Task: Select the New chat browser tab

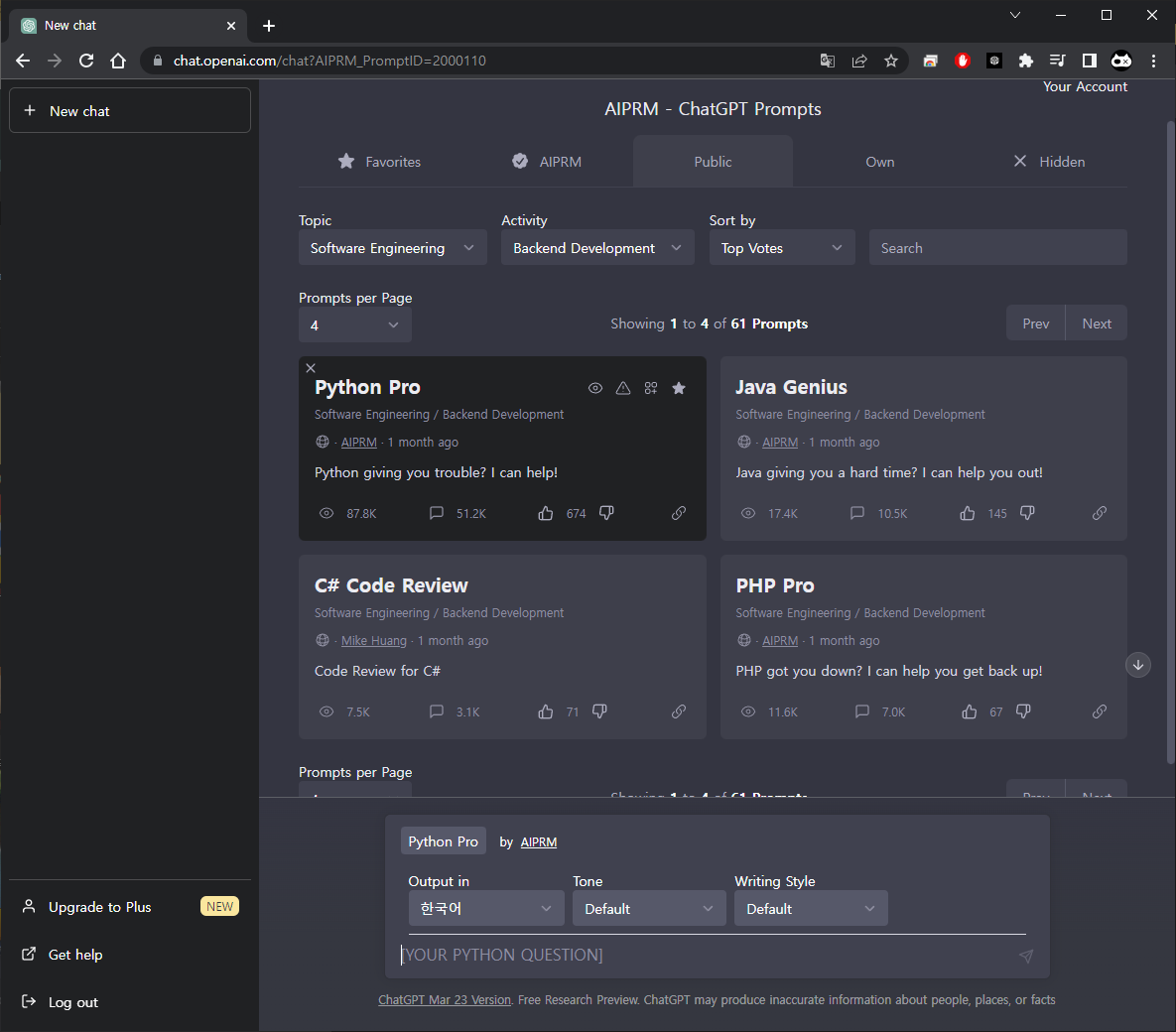Action: point(127,26)
